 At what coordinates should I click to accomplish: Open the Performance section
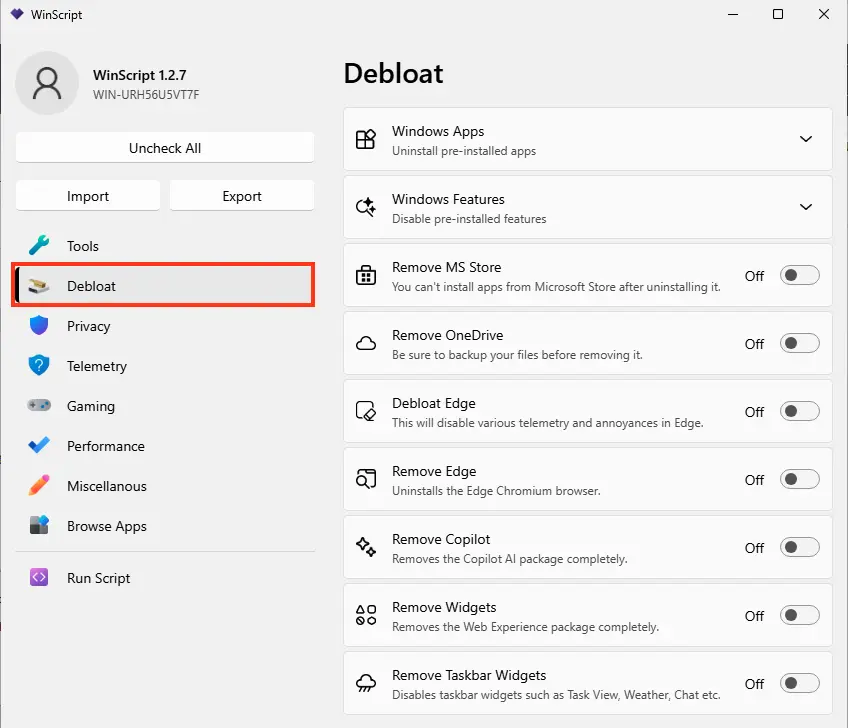coord(163,446)
